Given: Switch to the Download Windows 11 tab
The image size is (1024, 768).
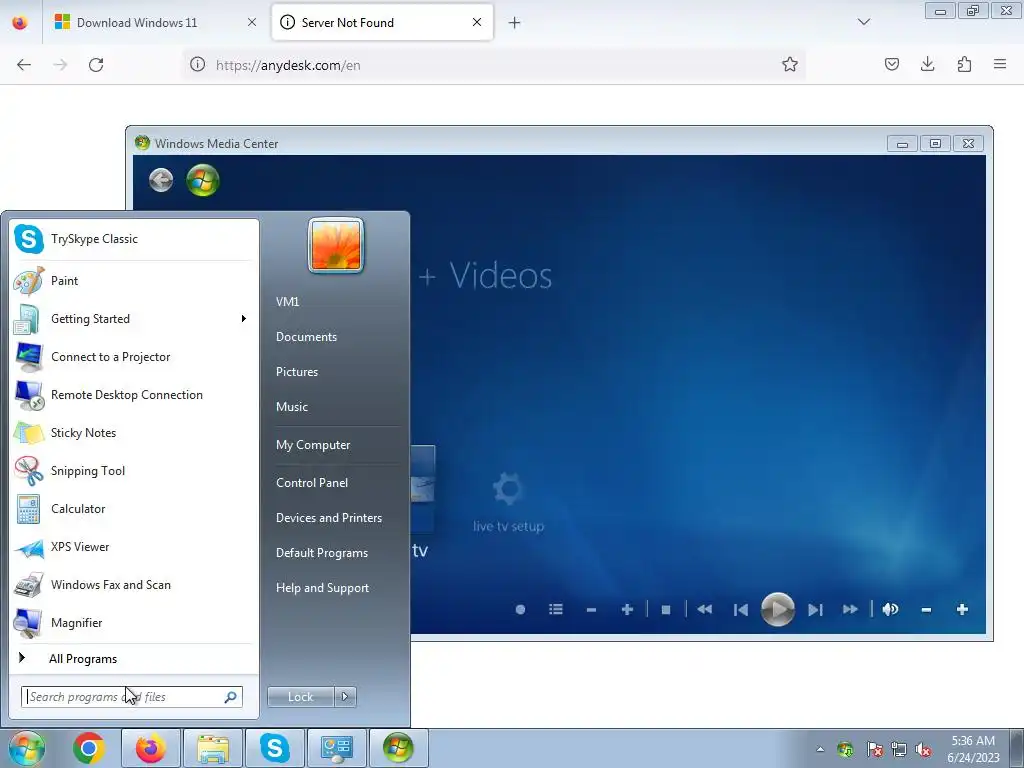Looking at the screenshot, I should (x=155, y=23).
